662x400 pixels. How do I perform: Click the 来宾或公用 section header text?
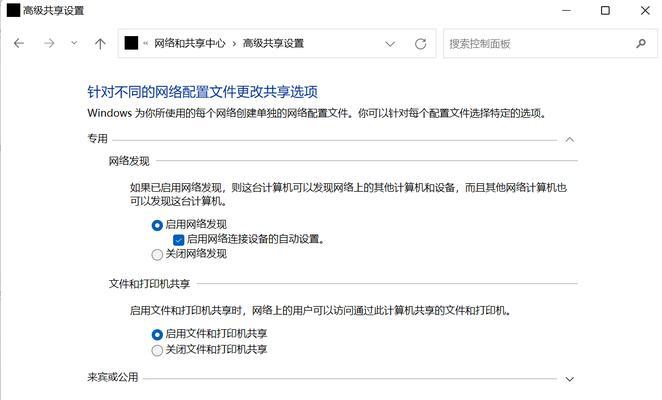point(113,377)
